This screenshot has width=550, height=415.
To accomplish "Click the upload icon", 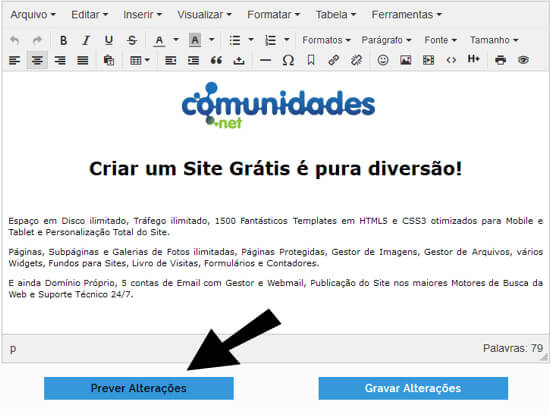I will [x=239, y=60].
